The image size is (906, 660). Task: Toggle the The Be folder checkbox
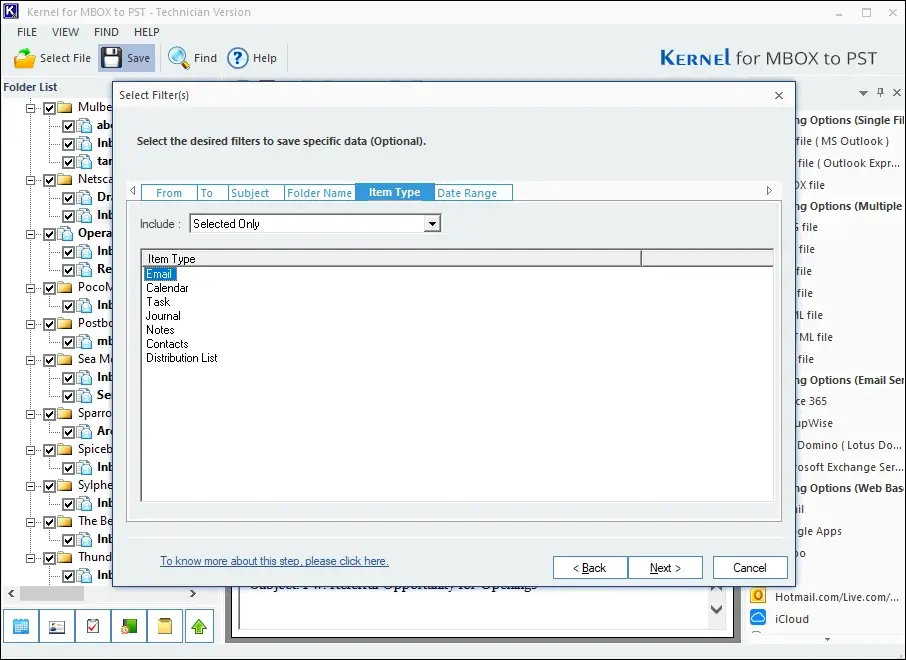(x=50, y=522)
